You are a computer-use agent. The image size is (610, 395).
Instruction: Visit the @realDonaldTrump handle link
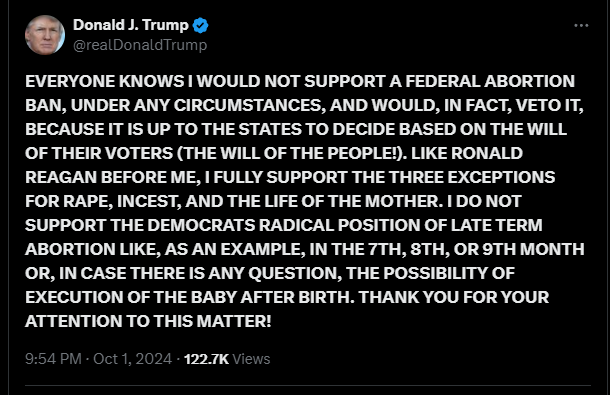(140, 45)
